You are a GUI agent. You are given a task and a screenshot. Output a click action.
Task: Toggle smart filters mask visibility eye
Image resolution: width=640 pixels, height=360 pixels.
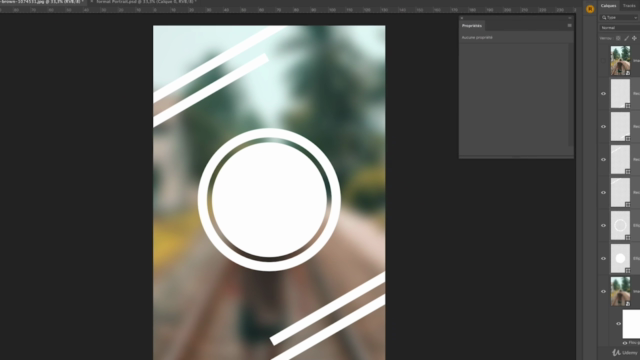618,324
